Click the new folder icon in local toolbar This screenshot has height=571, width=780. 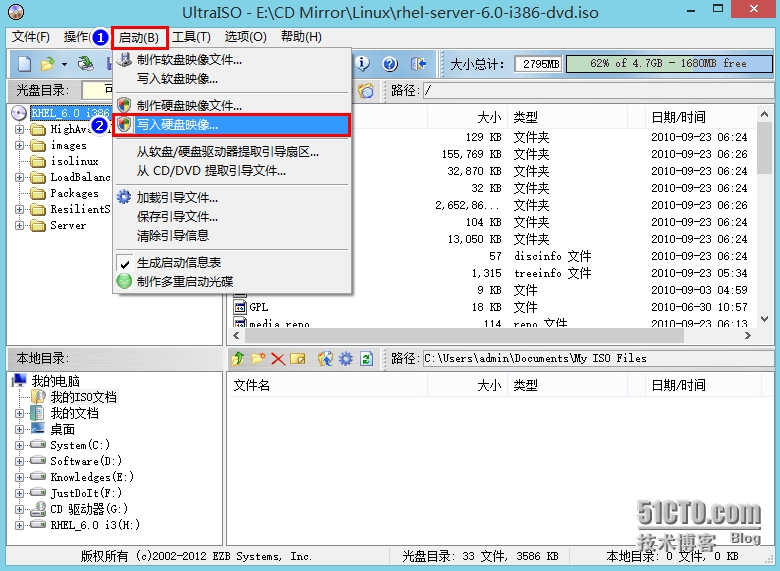point(258,358)
